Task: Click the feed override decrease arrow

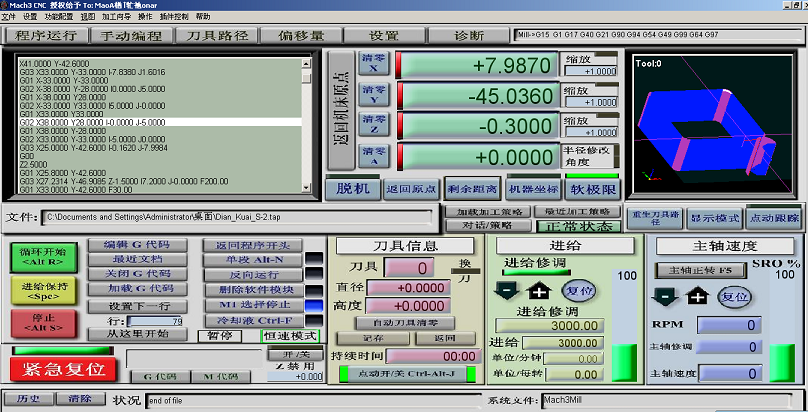Action: [x=506, y=291]
